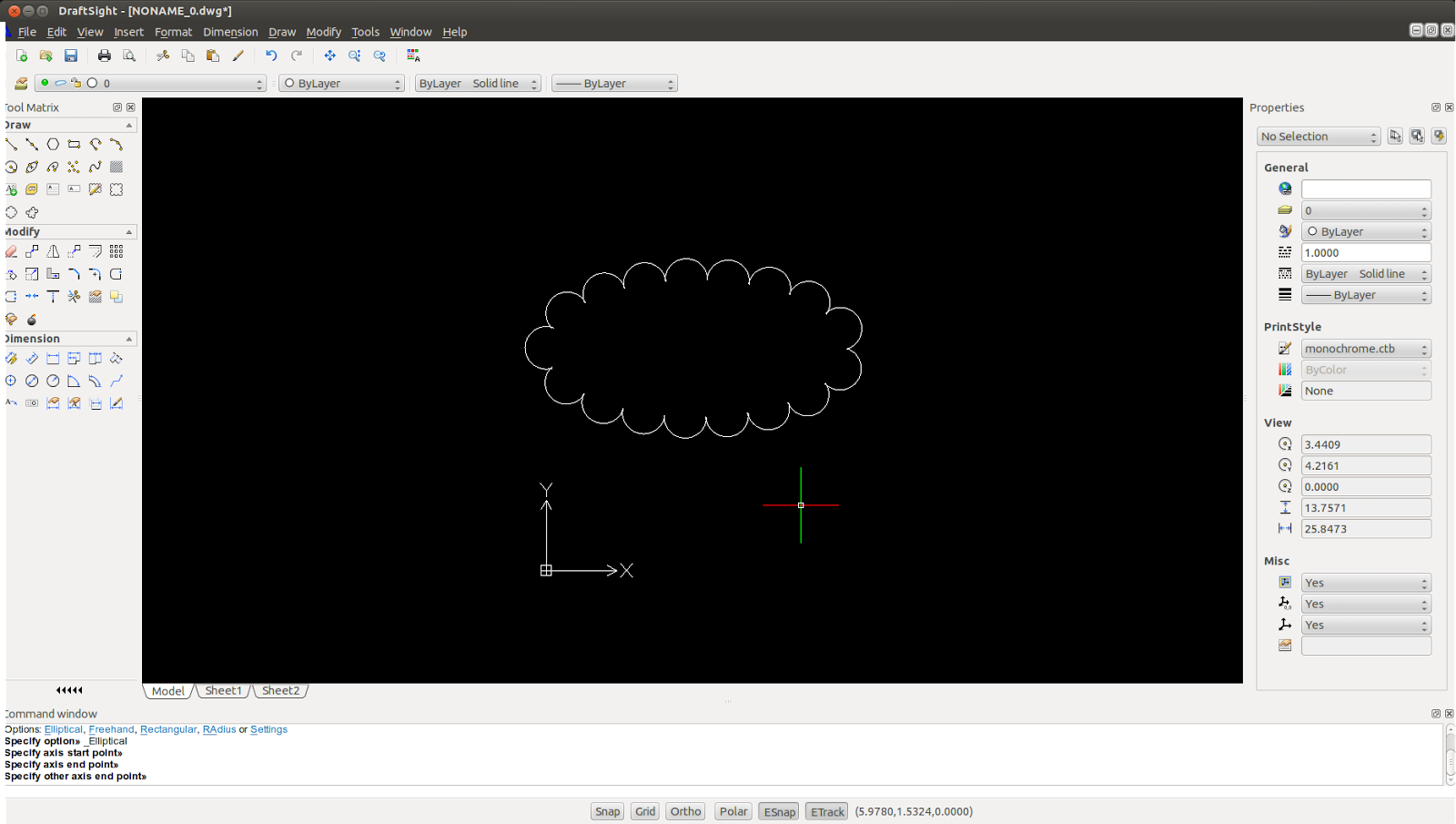
Task: Open the monochrome.ctb print style dropdown
Action: coord(1366,349)
